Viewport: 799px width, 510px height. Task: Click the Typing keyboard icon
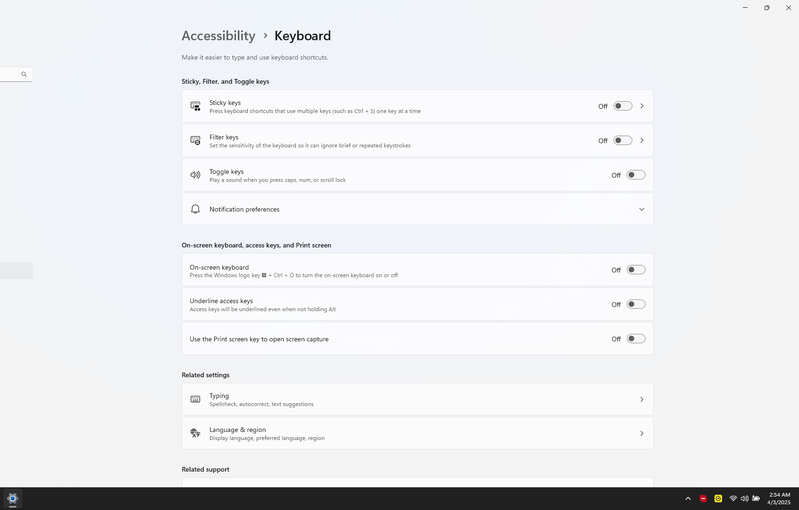coord(196,400)
